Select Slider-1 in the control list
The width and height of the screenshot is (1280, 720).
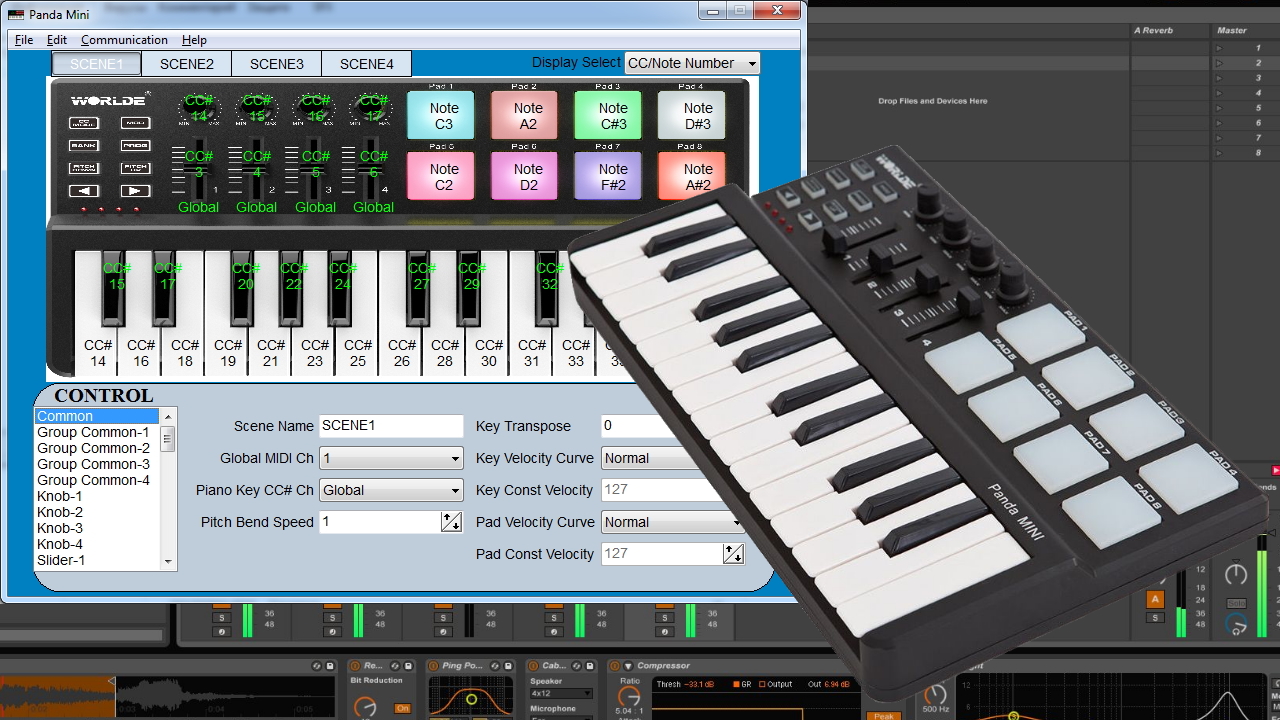[x=97, y=560]
